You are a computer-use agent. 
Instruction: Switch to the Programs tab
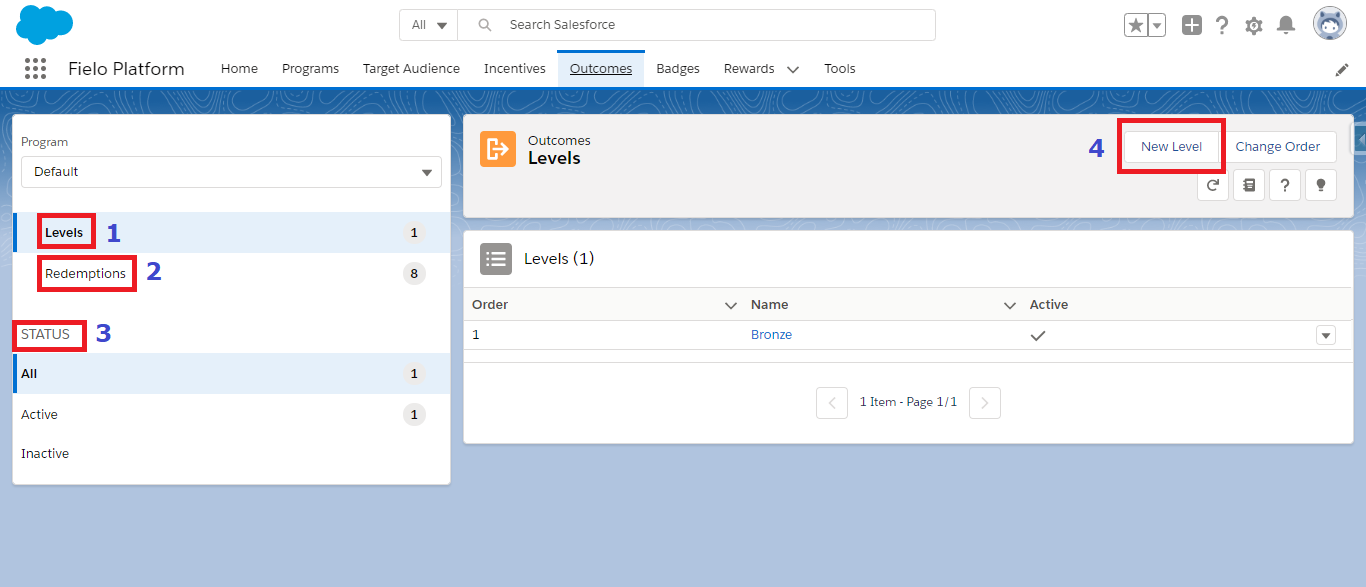[x=310, y=69]
